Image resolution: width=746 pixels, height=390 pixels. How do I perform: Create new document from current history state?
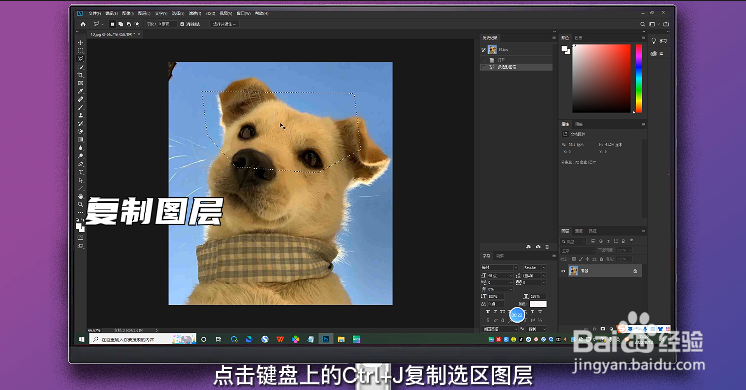tap(529, 247)
